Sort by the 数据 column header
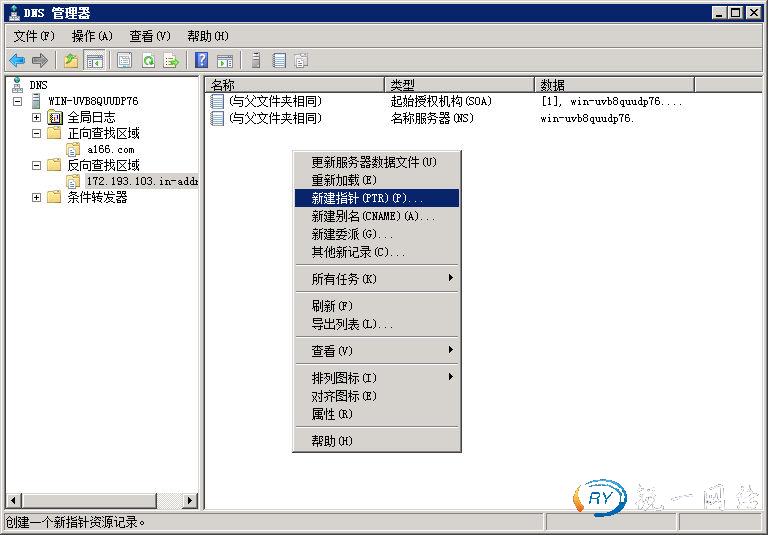The width and height of the screenshot is (768, 535). coord(614,85)
